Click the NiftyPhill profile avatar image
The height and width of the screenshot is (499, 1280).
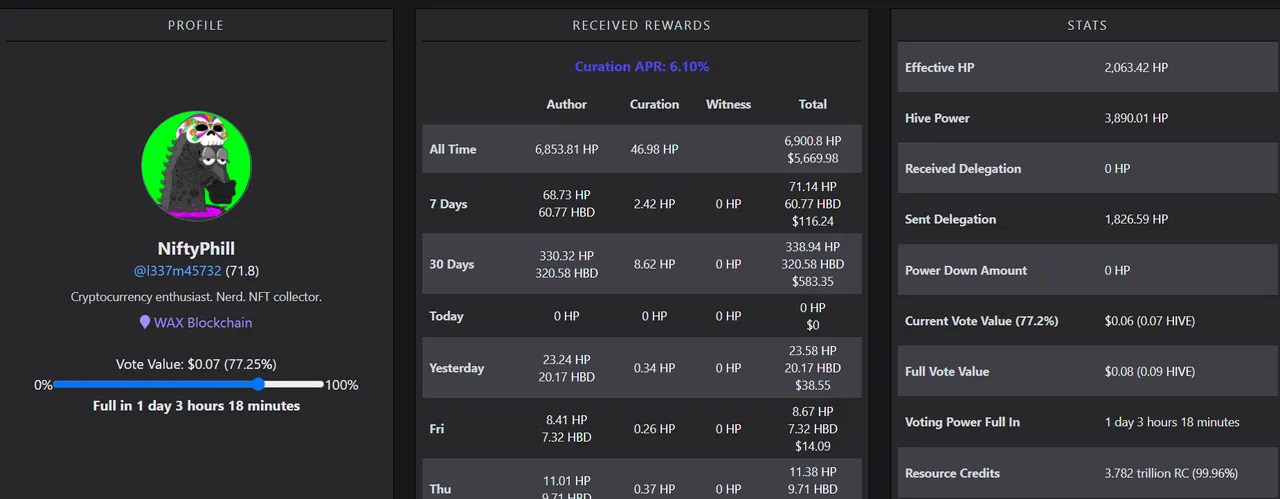(196, 165)
